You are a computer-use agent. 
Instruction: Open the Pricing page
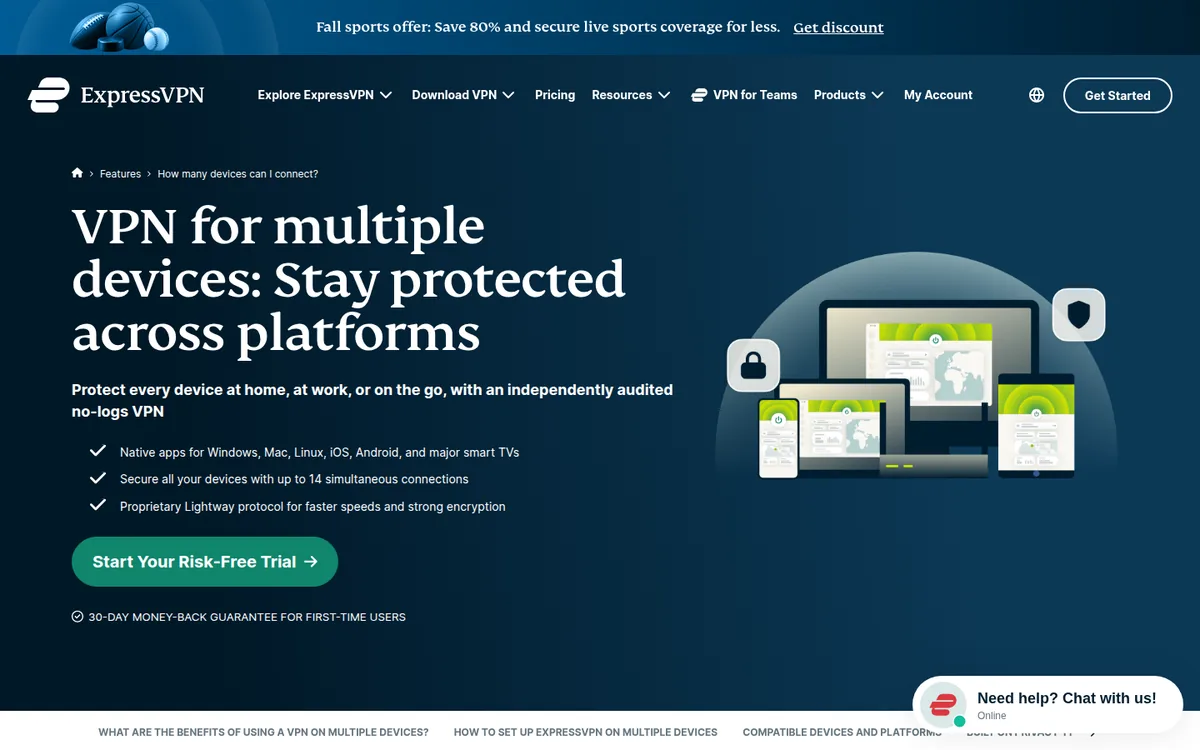[555, 95]
